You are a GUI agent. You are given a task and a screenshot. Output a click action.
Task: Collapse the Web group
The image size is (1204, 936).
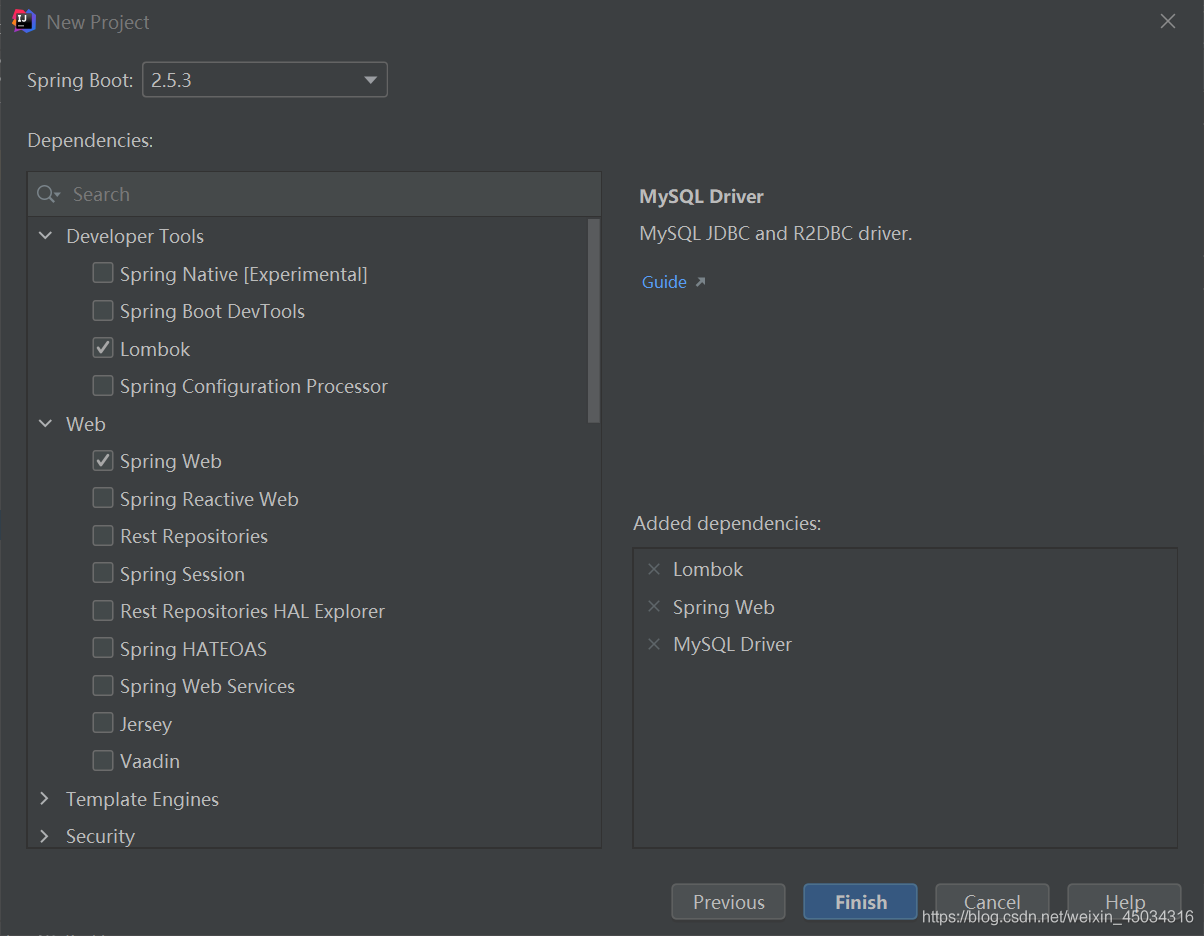pyautogui.click(x=45, y=424)
